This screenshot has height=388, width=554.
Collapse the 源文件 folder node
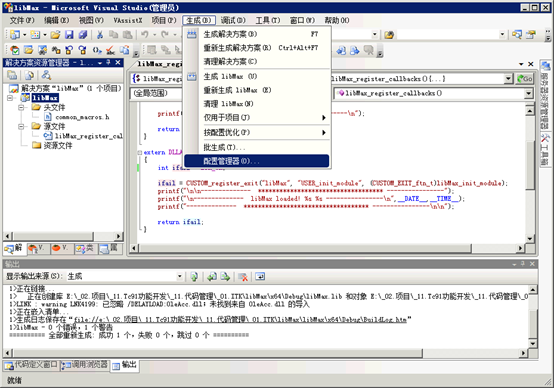21,126
